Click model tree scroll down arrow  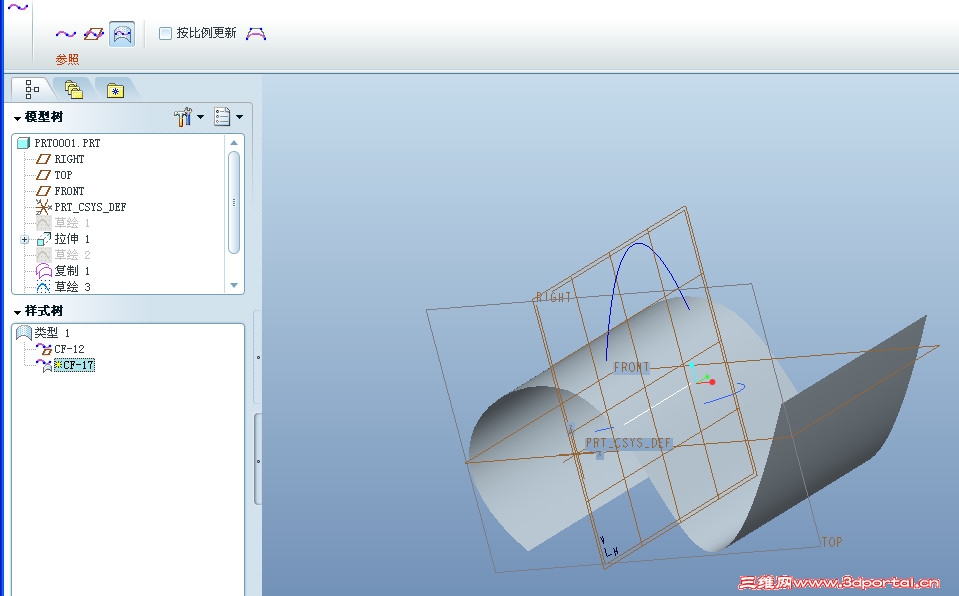click(234, 285)
